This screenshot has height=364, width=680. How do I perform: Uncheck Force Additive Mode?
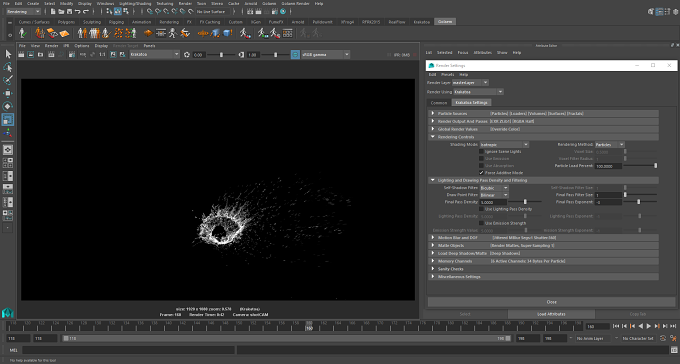tap(481, 173)
